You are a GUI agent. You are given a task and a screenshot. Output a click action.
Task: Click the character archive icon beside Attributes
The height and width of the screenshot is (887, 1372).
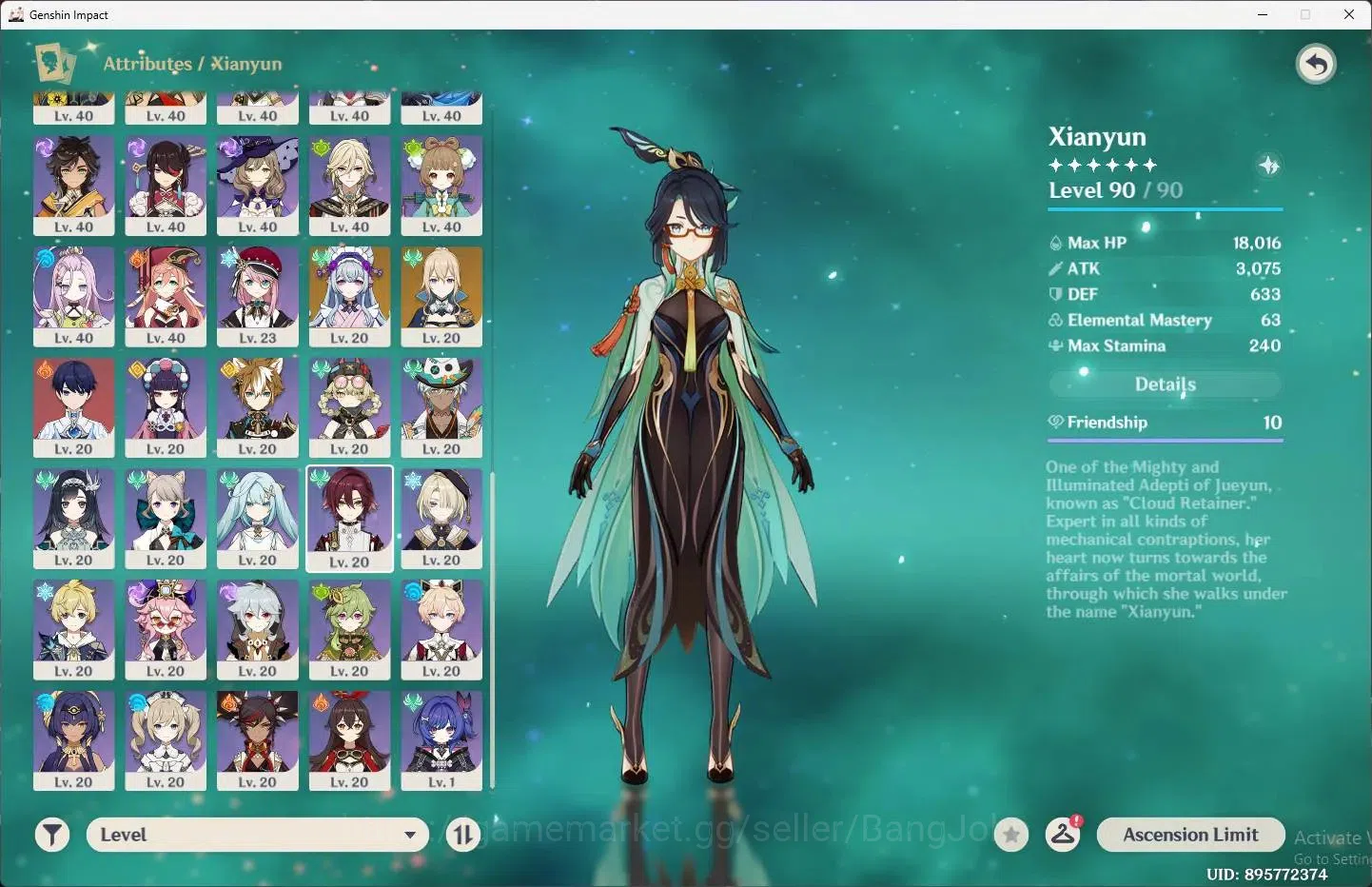click(x=55, y=64)
